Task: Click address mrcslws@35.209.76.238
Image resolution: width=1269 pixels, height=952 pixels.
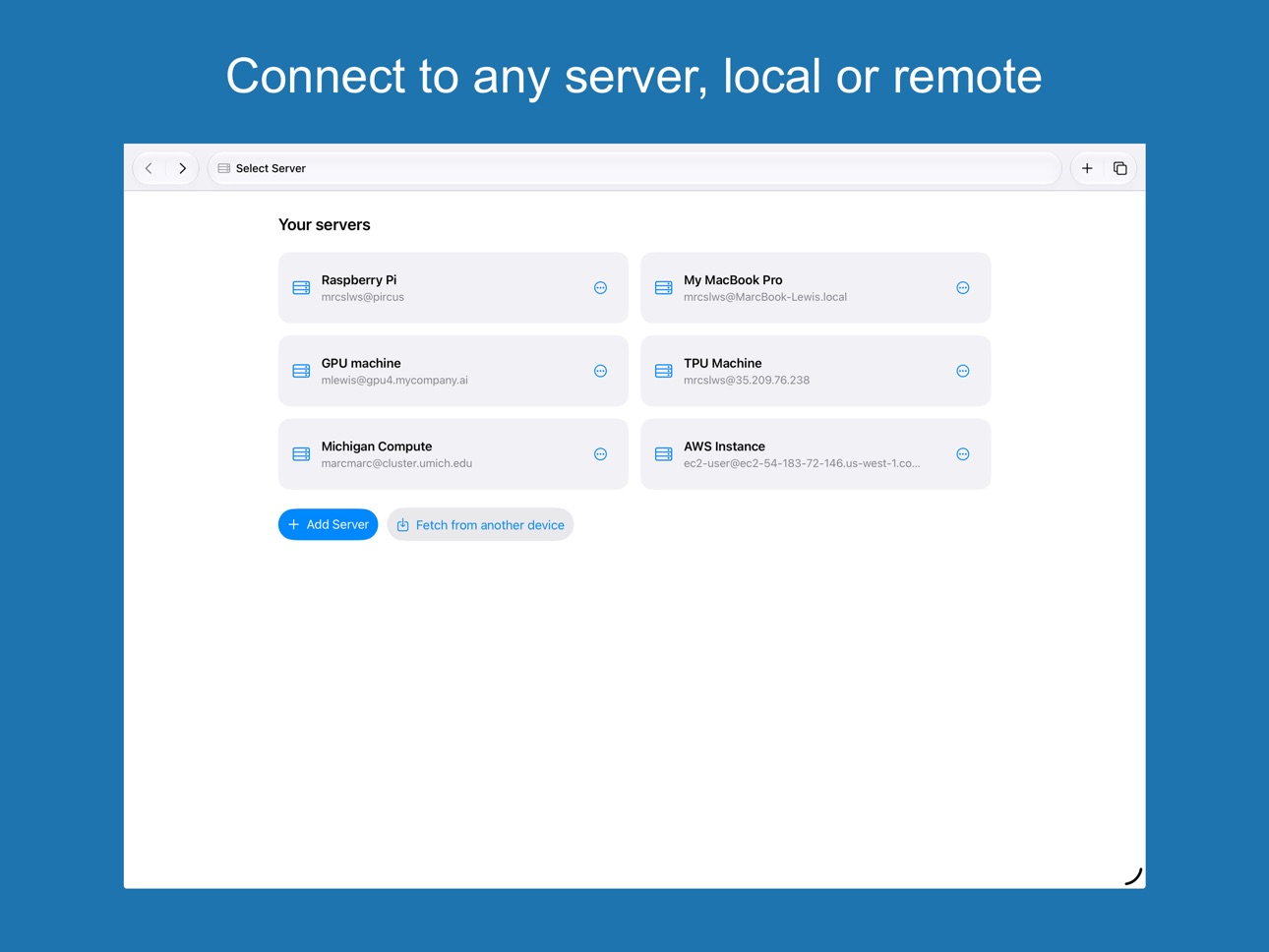Action: coord(747,380)
